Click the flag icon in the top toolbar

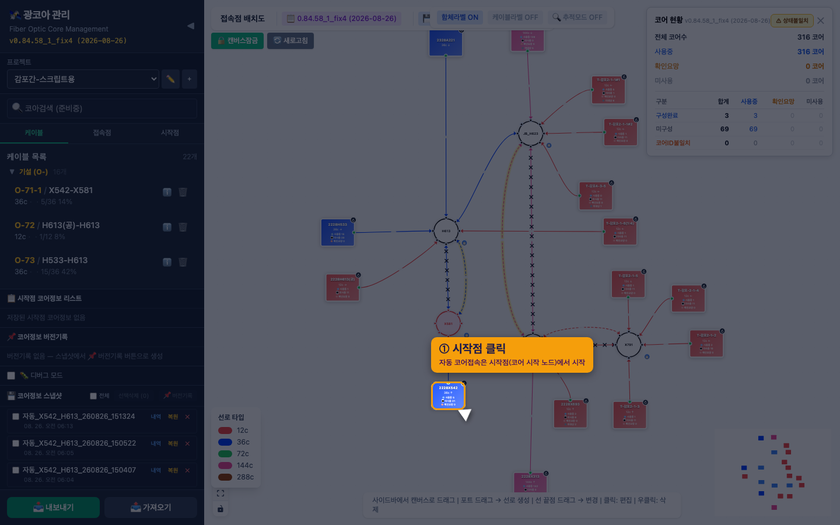coord(426,18)
